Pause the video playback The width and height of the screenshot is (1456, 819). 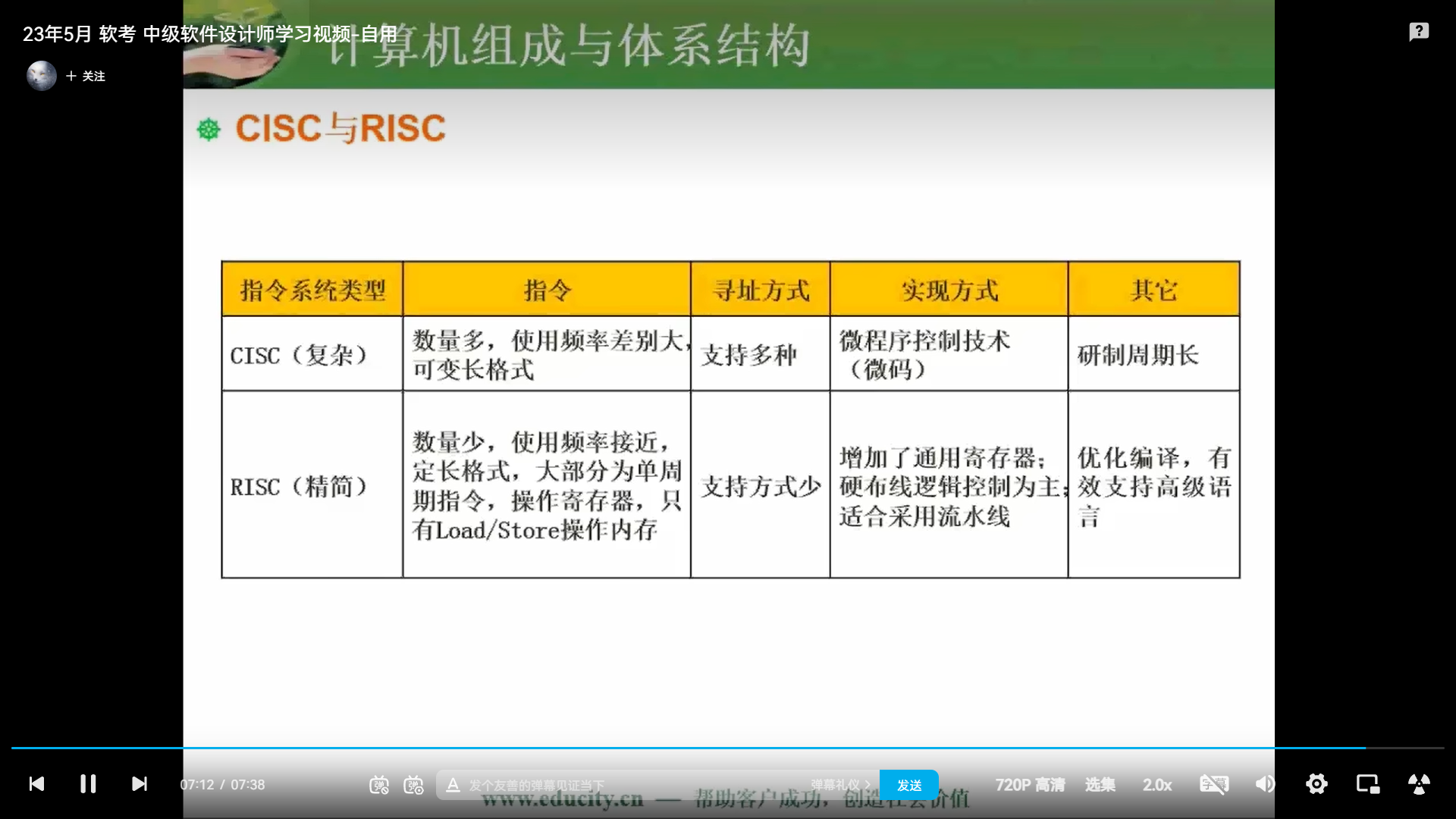tap(88, 784)
